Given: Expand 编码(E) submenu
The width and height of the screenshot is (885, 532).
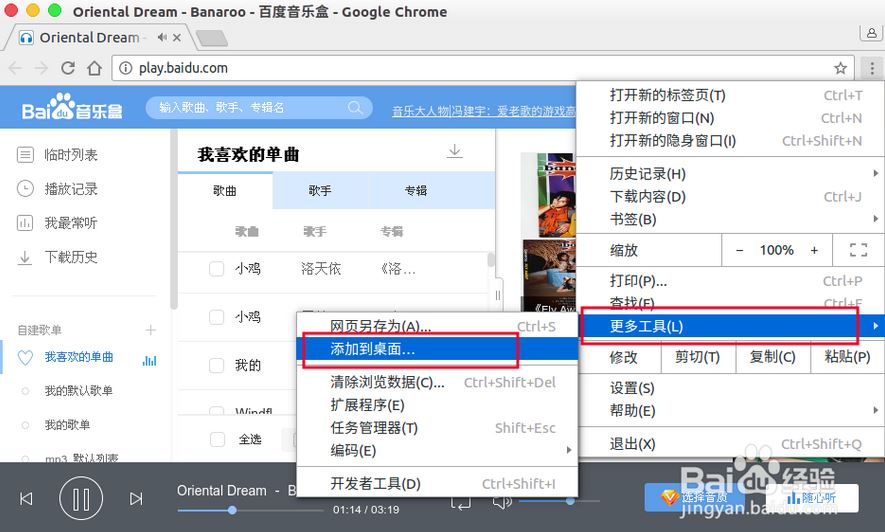Looking at the screenshot, I should tap(437, 450).
